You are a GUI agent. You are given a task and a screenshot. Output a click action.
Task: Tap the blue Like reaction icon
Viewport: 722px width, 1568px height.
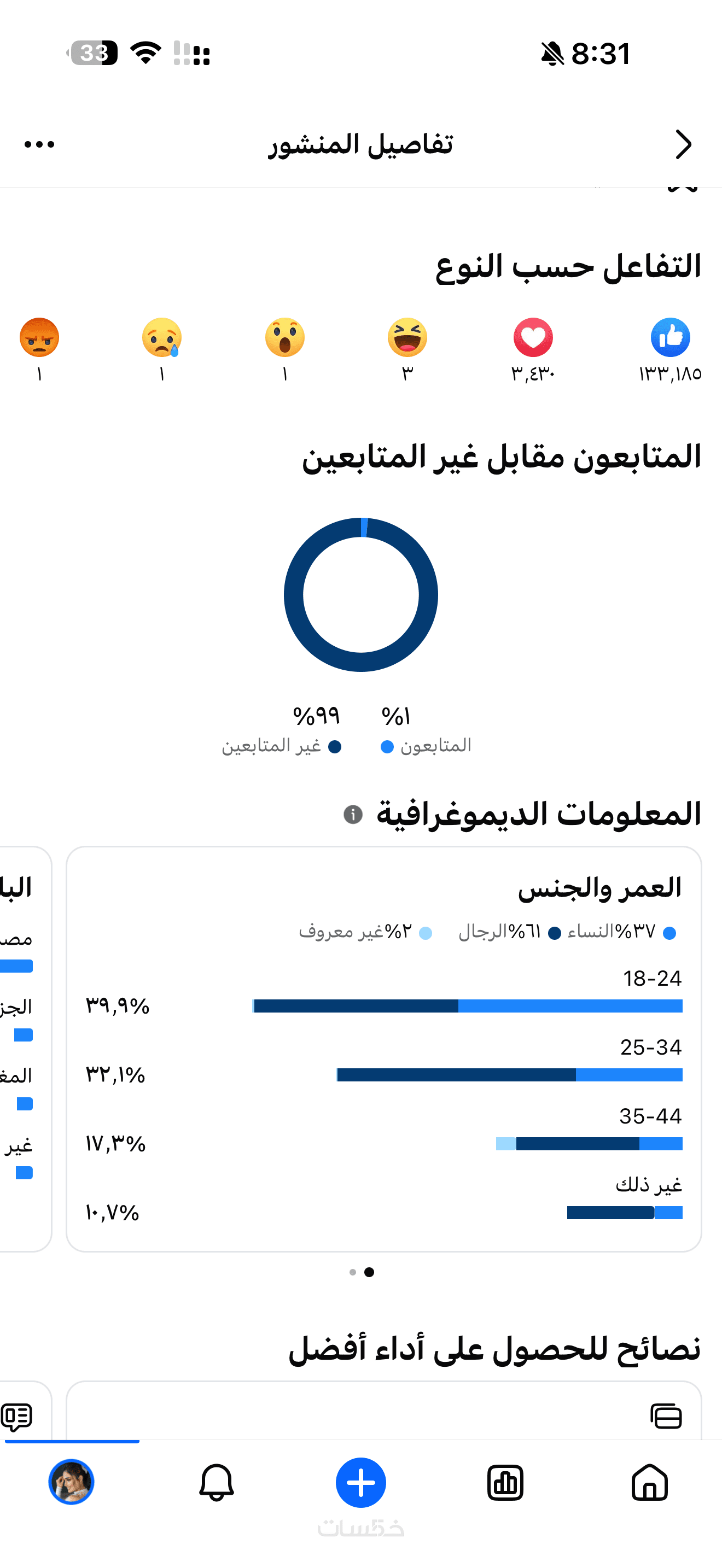click(669, 337)
